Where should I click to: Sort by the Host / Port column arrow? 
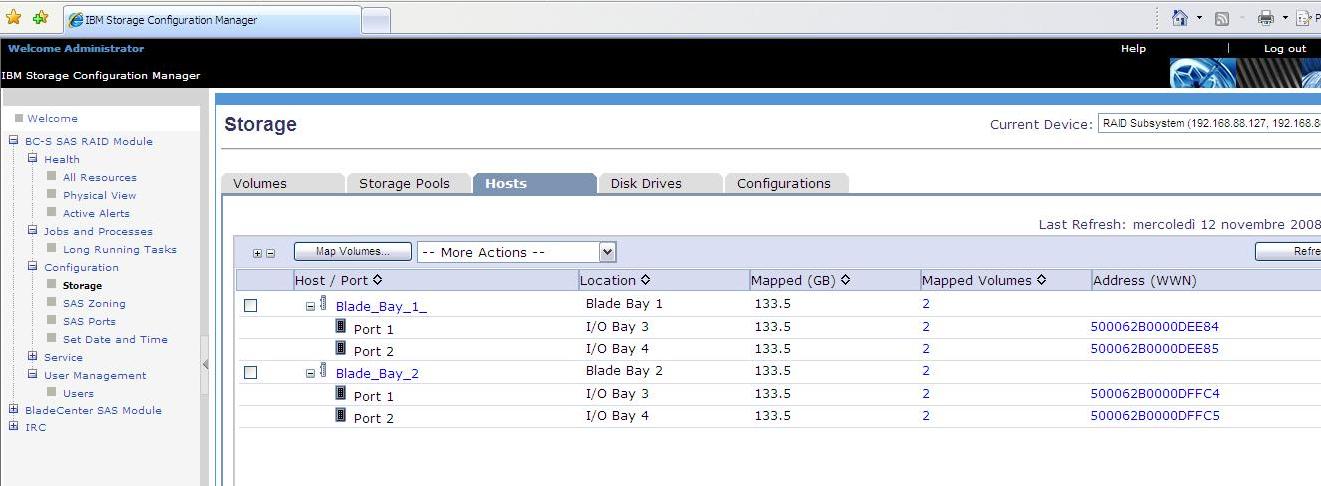377,281
